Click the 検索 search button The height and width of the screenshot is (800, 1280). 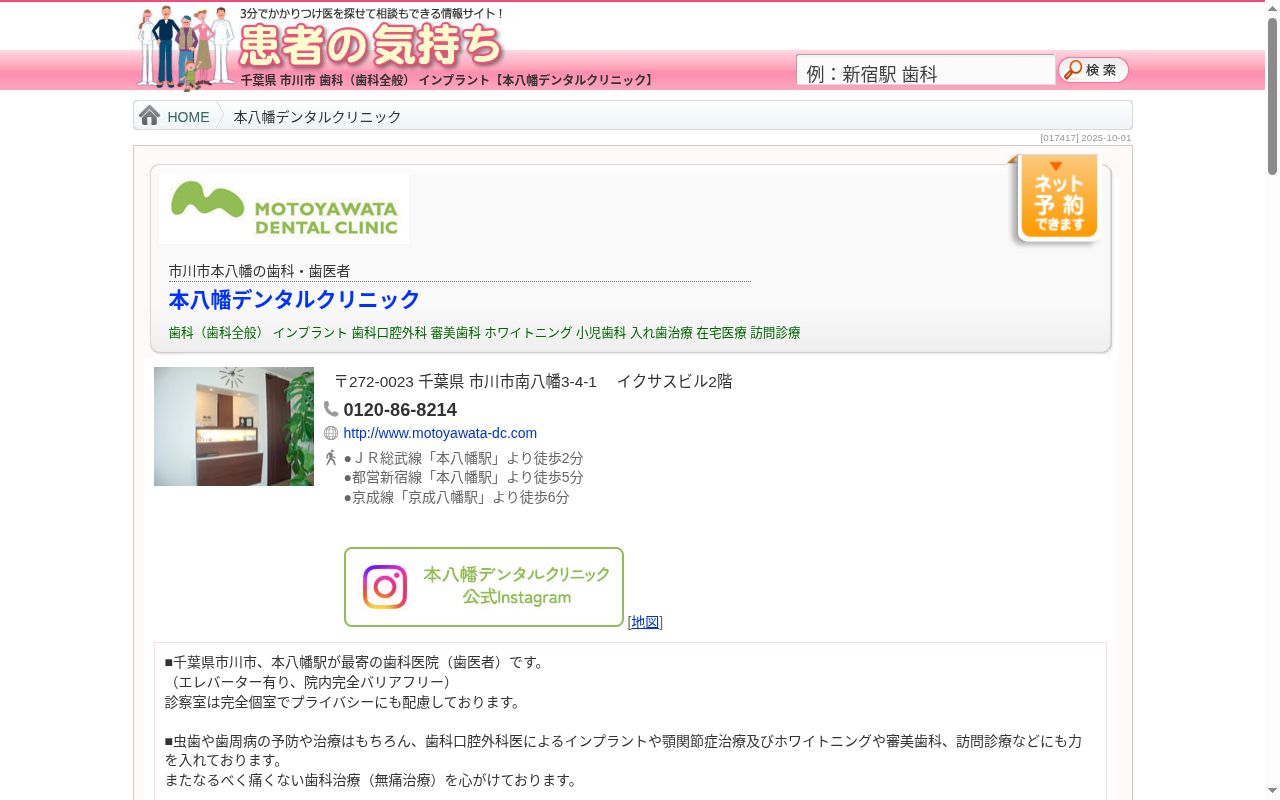(1093, 70)
